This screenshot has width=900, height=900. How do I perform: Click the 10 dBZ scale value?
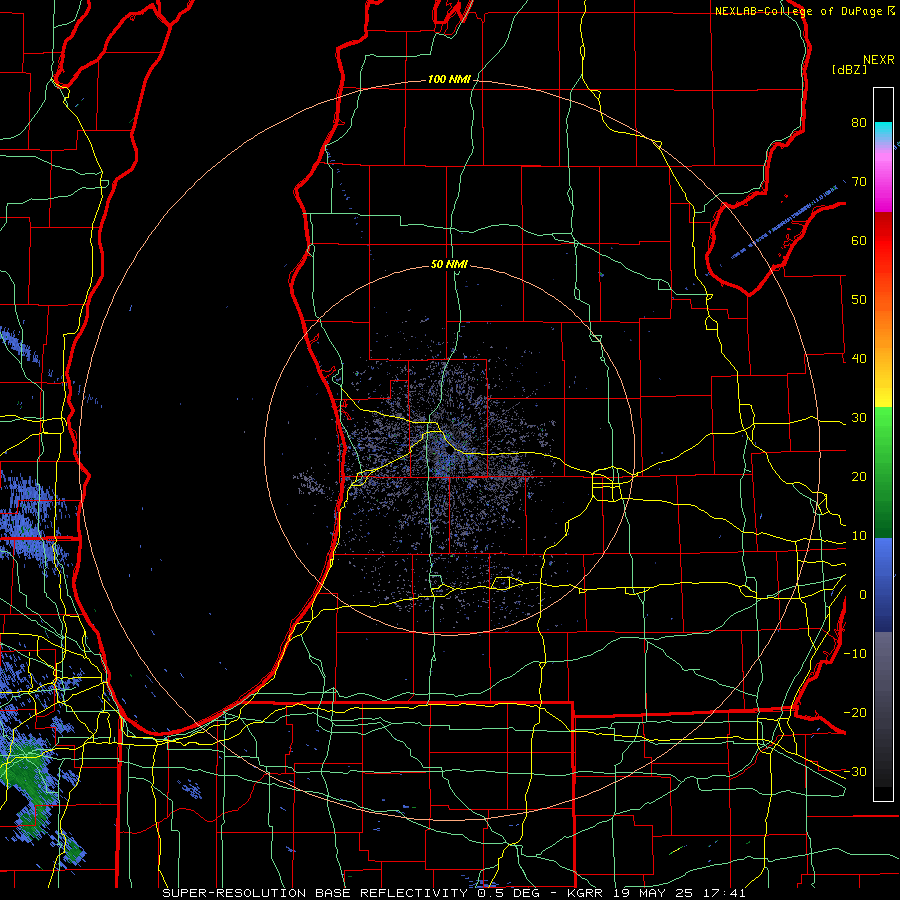point(859,536)
